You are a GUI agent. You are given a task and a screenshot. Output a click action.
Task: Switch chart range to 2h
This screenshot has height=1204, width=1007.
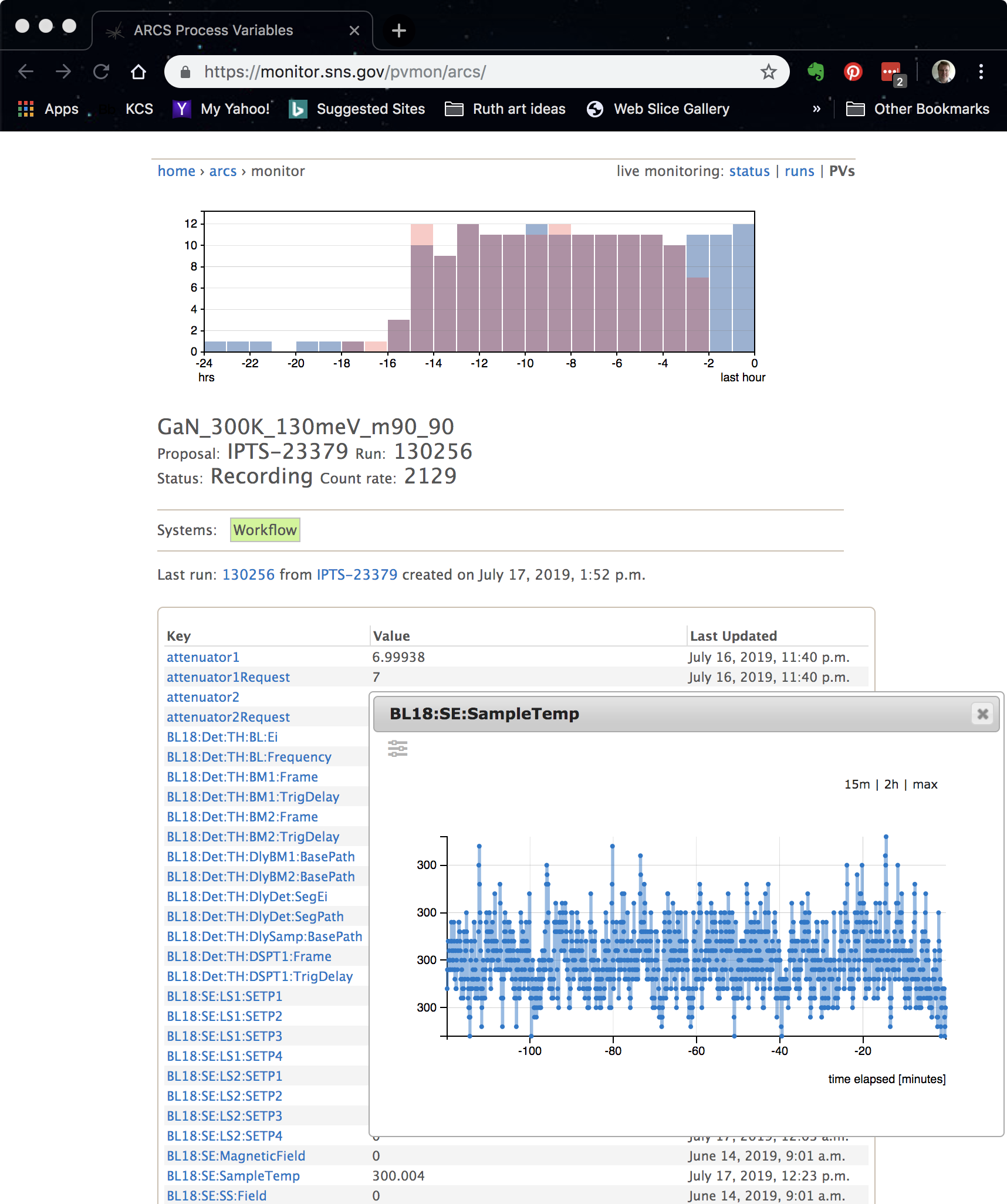click(x=891, y=784)
